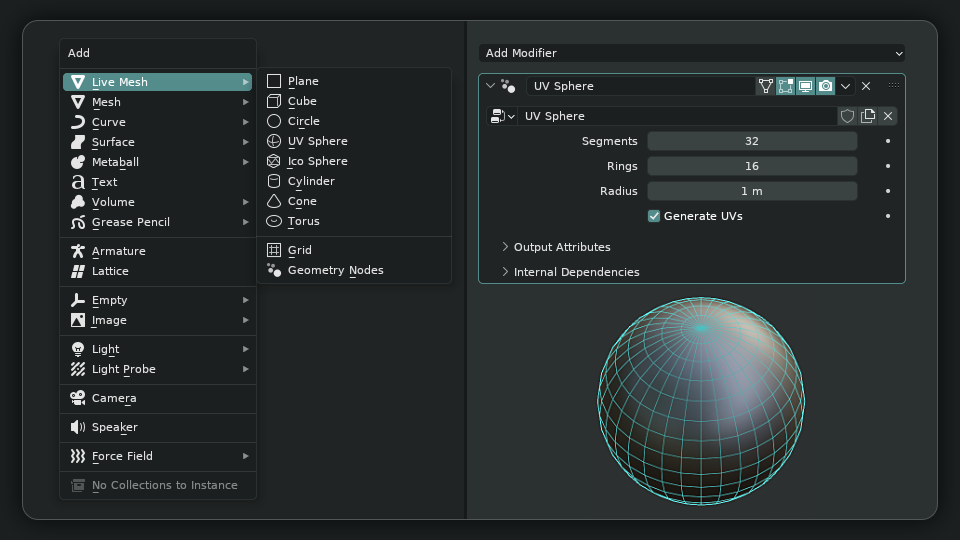Click the Lattice icon

[x=78, y=271]
